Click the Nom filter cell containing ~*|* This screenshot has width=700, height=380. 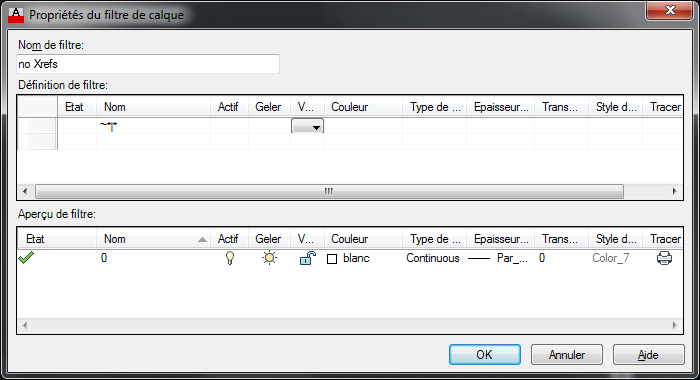[x=153, y=126]
